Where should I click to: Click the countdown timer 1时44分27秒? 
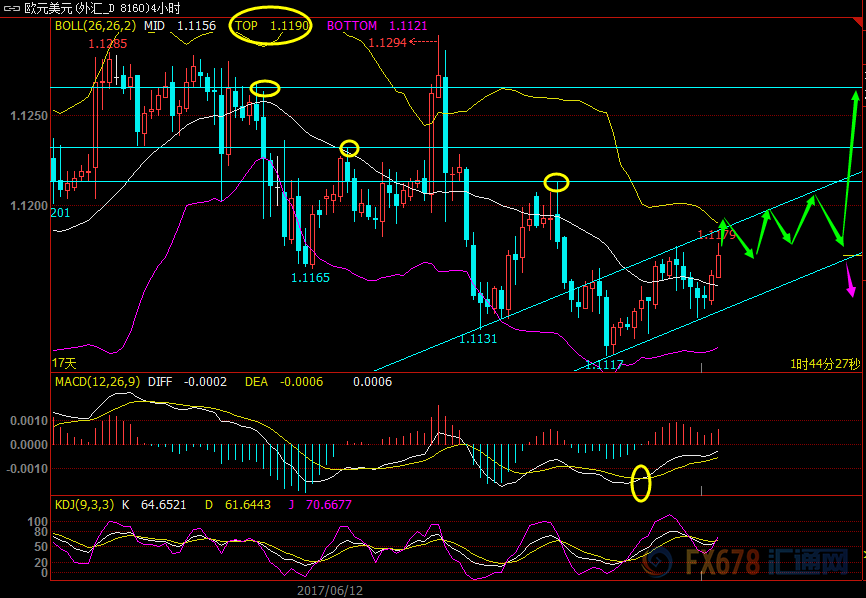(x=825, y=362)
